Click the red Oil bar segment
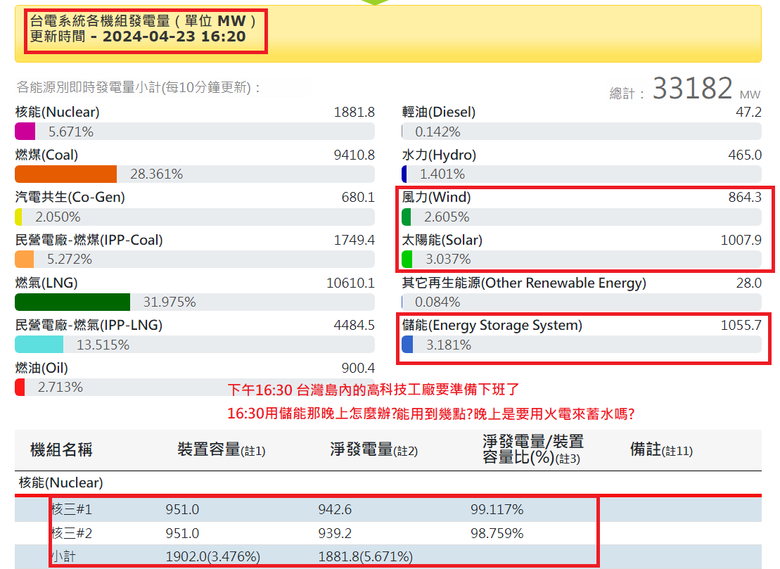780x569 pixels. [x=20, y=387]
